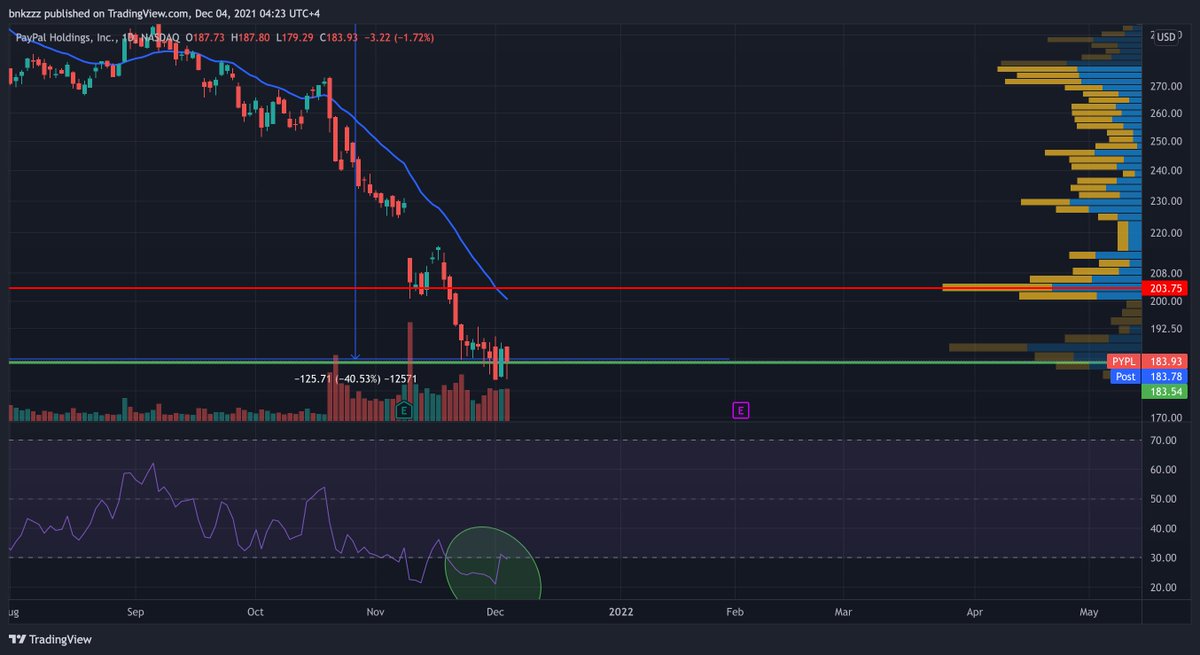The height and width of the screenshot is (655, 1200).
Task: Click the 208.00 price axis label
Action: coord(1166,273)
